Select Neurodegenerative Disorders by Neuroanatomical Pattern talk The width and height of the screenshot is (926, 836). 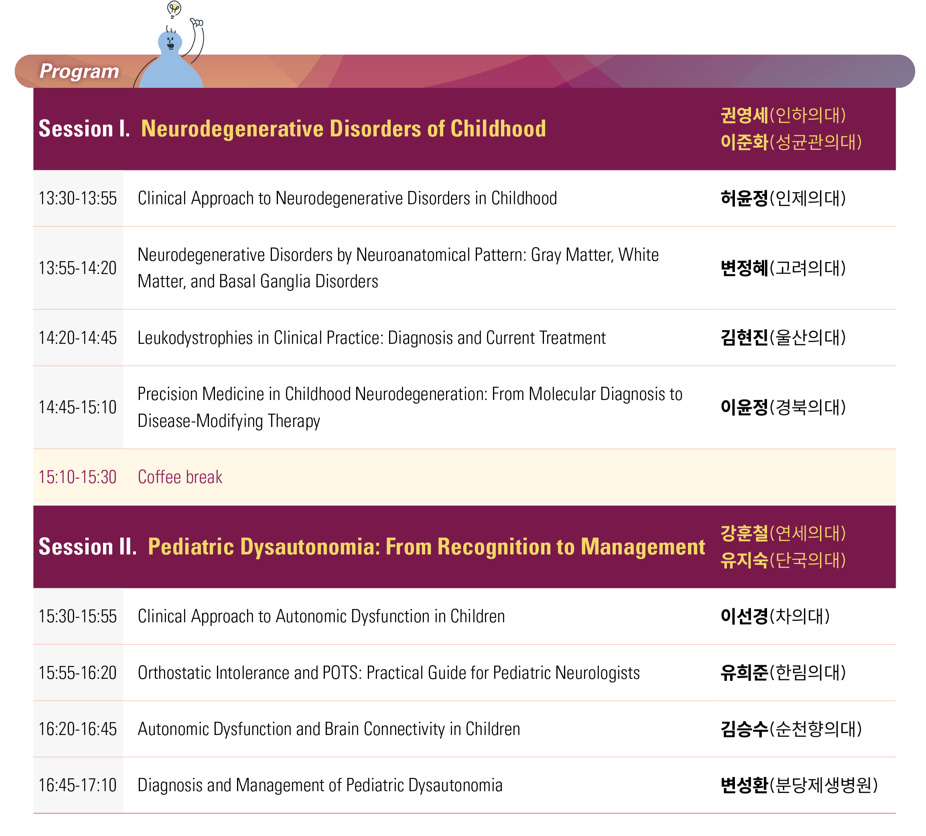click(x=398, y=268)
